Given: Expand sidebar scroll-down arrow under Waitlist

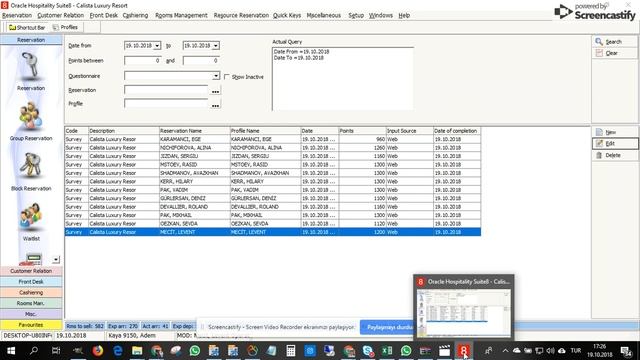Looking at the screenshot, I should tap(56, 259).
